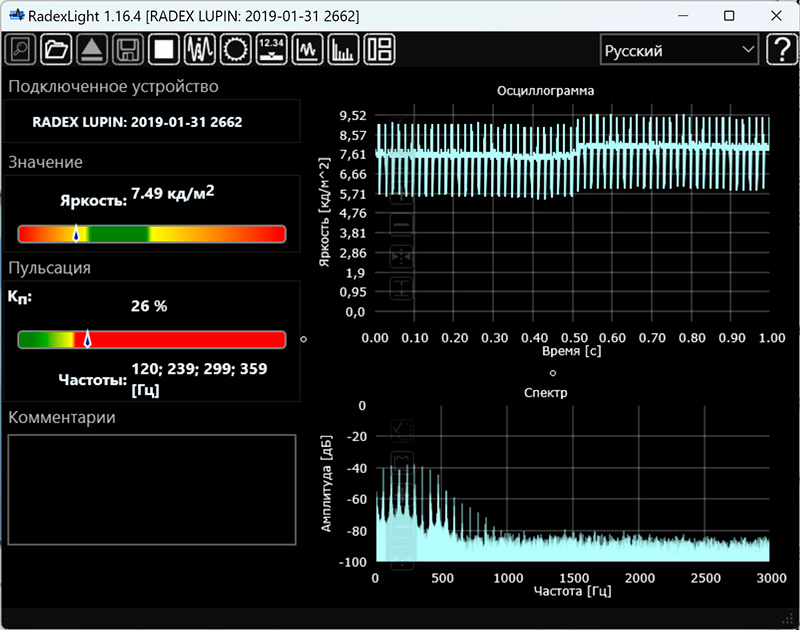Click the eject device triangle icon
Image resolution: width=800 pixels, height=630 pixels.
(91, 49)
